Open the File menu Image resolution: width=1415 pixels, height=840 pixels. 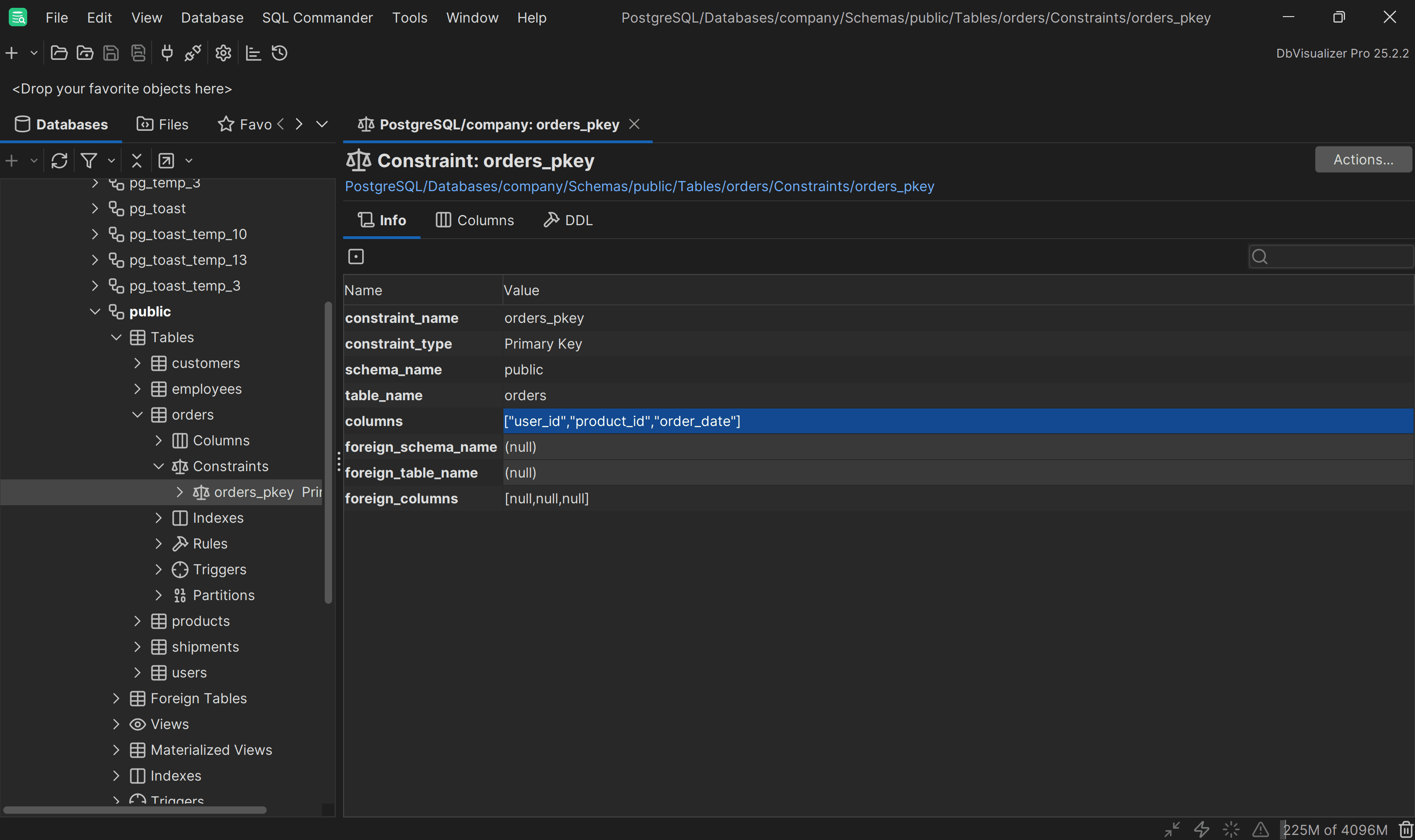tap(57, 17)
